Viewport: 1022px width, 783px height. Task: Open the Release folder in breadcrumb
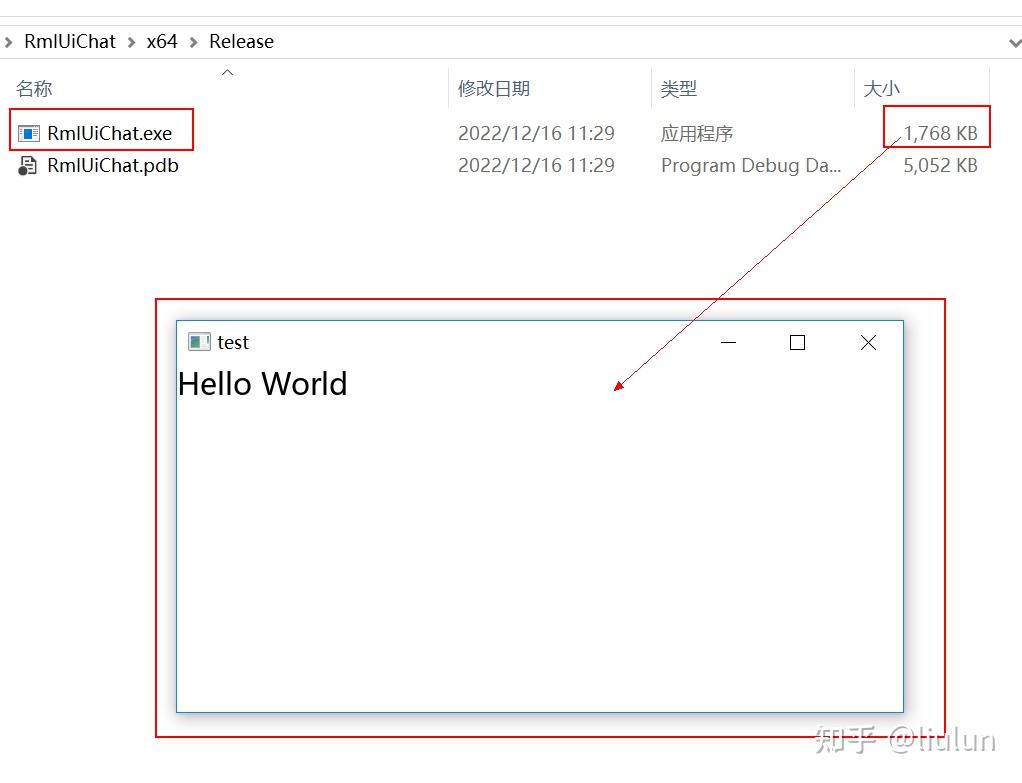click(x=241, y=42)
